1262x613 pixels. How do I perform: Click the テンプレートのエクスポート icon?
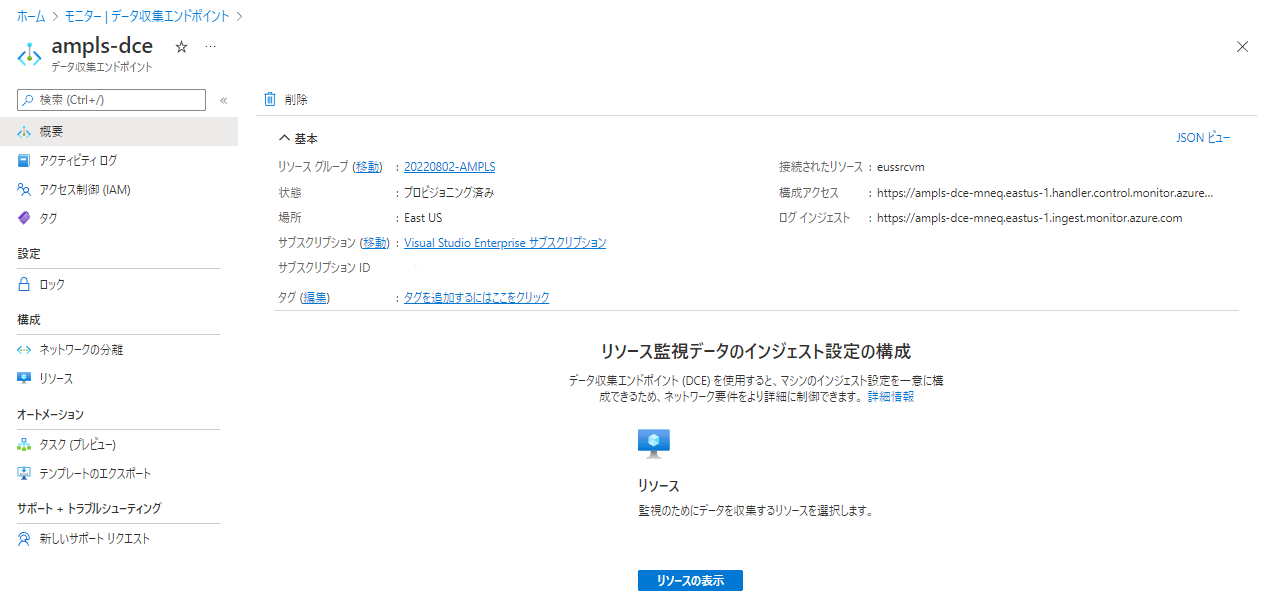pos(25,473)
